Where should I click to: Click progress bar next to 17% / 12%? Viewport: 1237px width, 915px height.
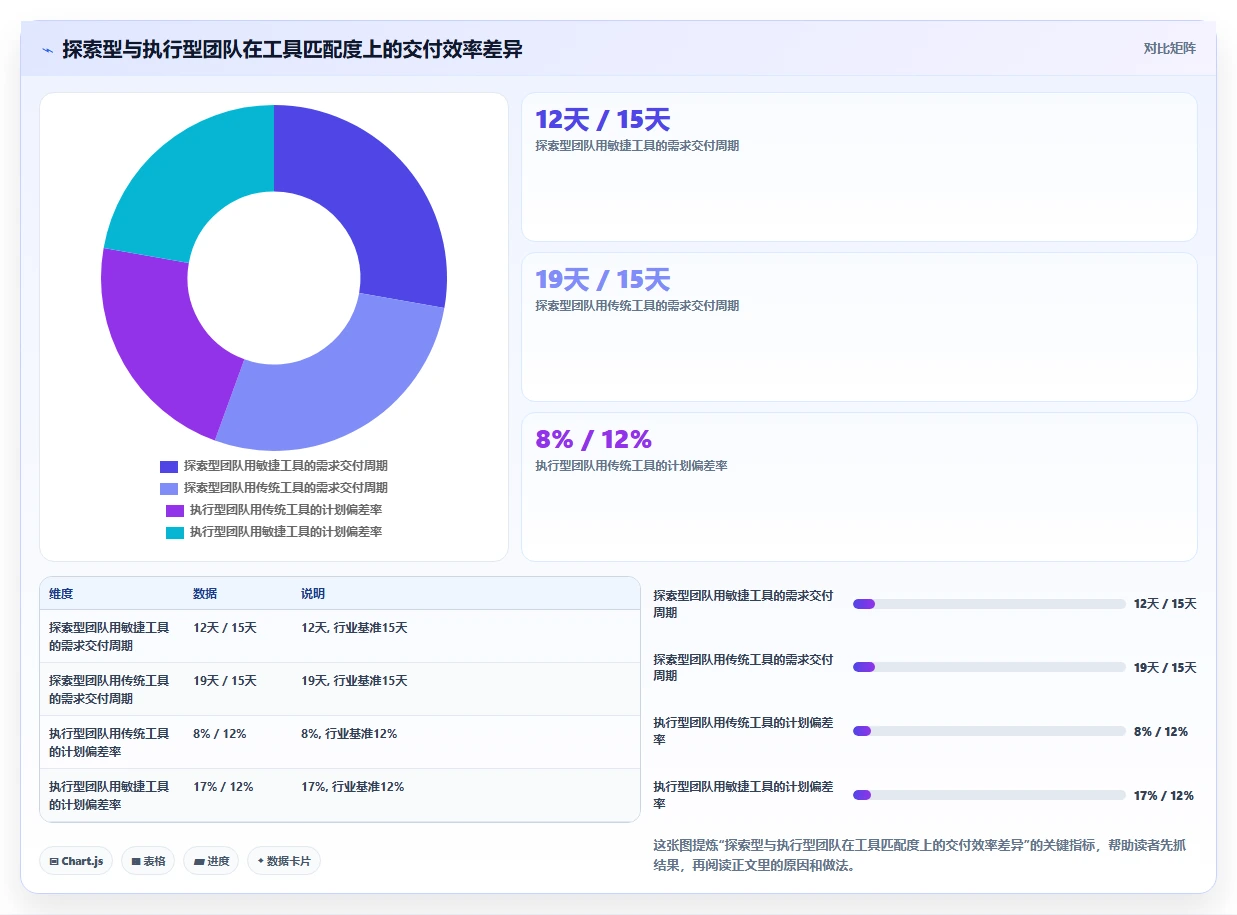coord(989,795)
